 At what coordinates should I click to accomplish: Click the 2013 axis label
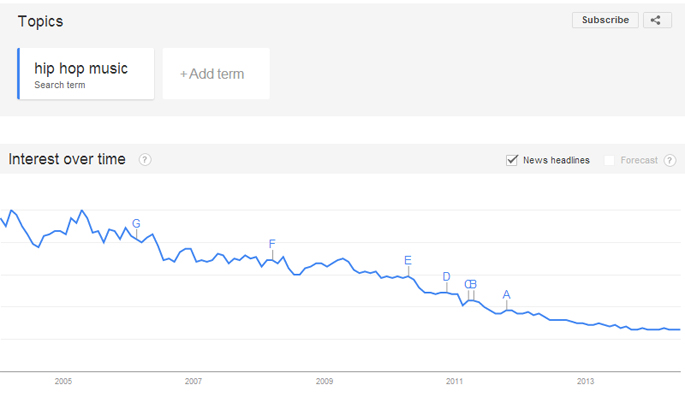click(585, 381)
